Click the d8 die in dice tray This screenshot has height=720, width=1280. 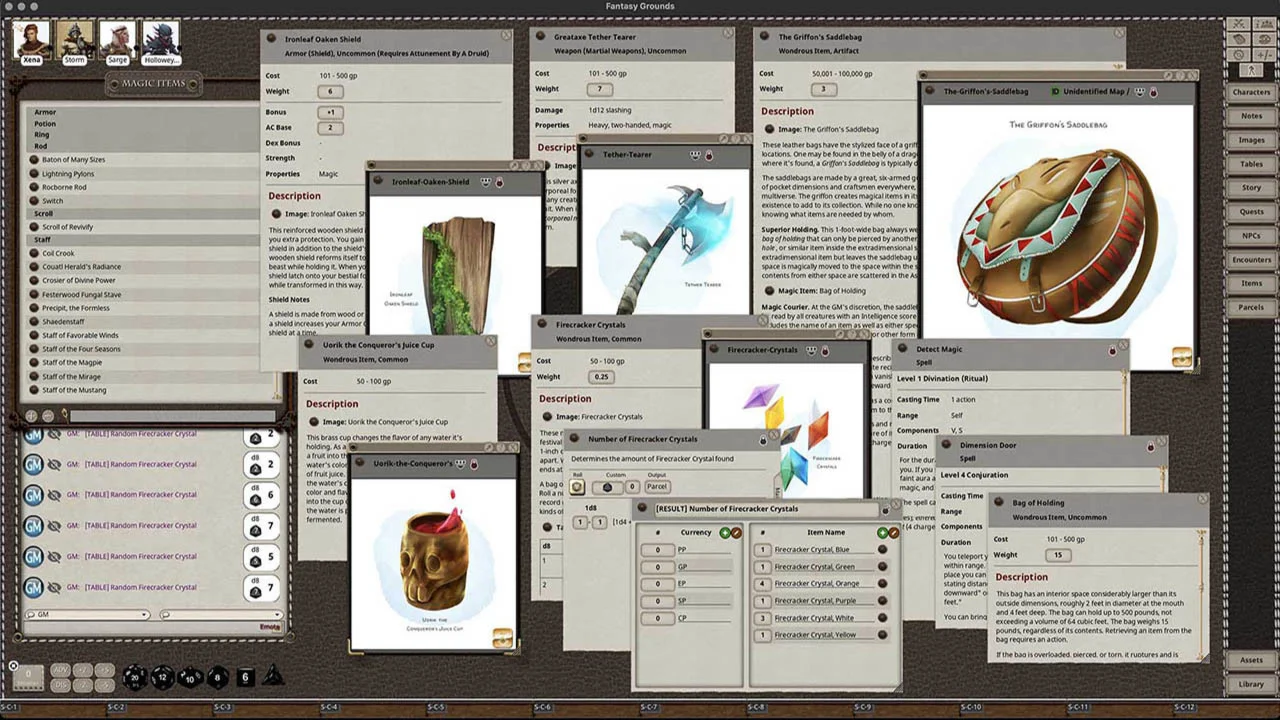[217, 677]
